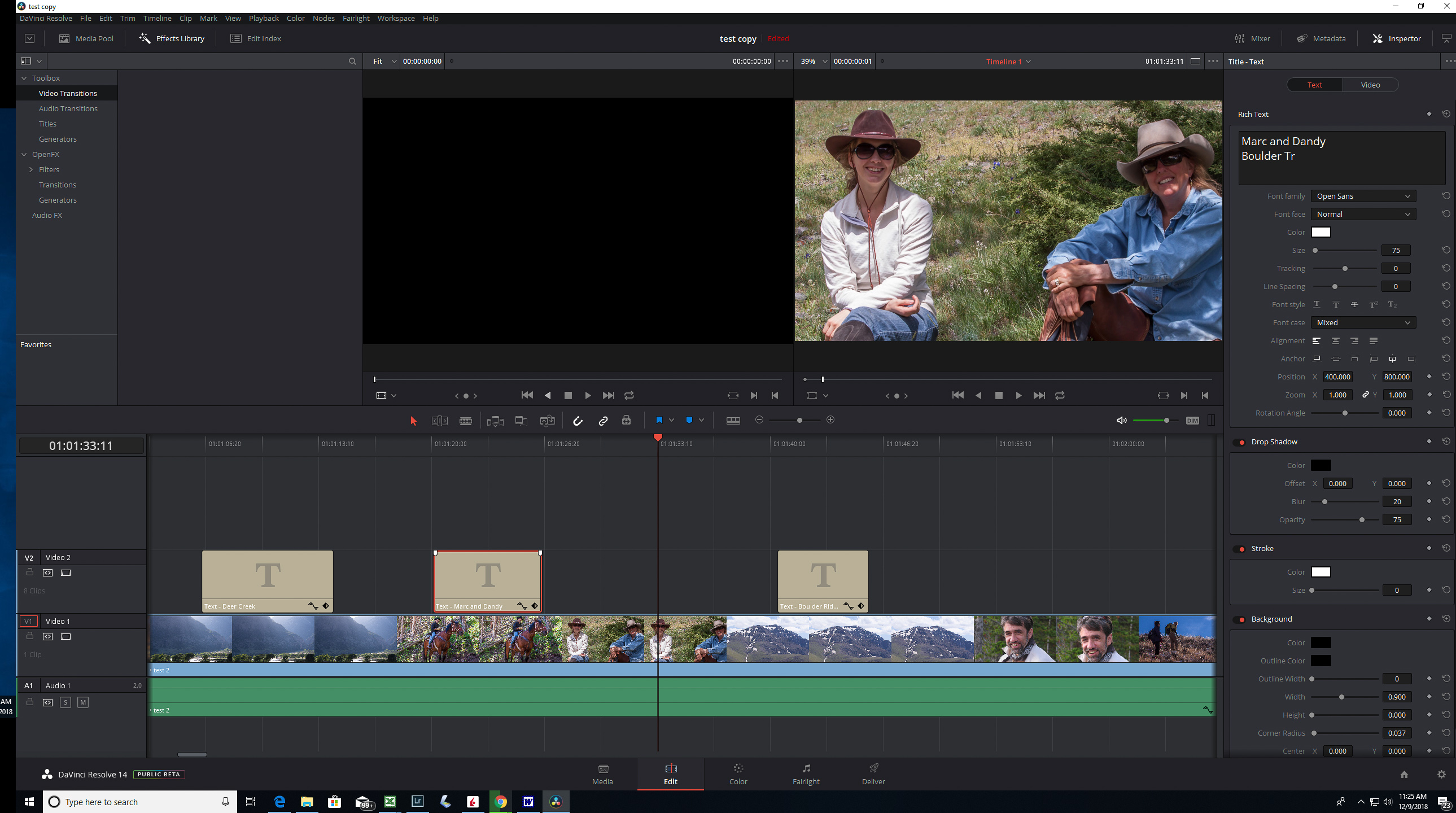The image size is (1456, 813).
Task: Toggle timeline snapping magnet icon
Action: click(x=578, y=421)
